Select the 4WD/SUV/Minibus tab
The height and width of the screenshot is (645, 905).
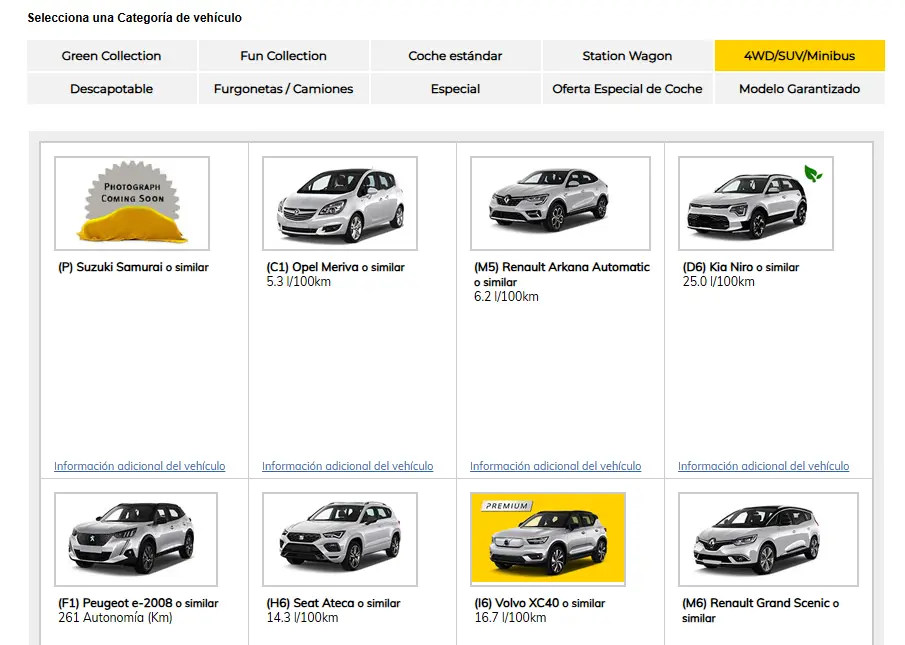coord(799,56)
